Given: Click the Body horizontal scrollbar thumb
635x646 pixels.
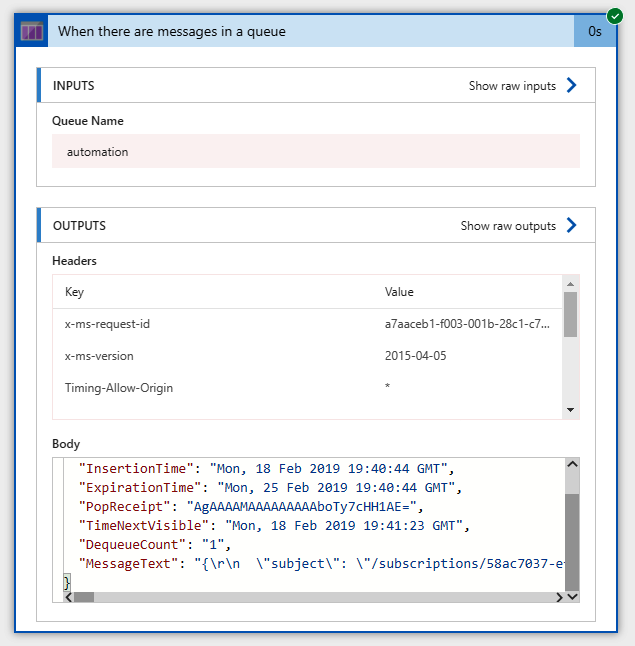Looking at the screenshot, I should pos(84,597).
